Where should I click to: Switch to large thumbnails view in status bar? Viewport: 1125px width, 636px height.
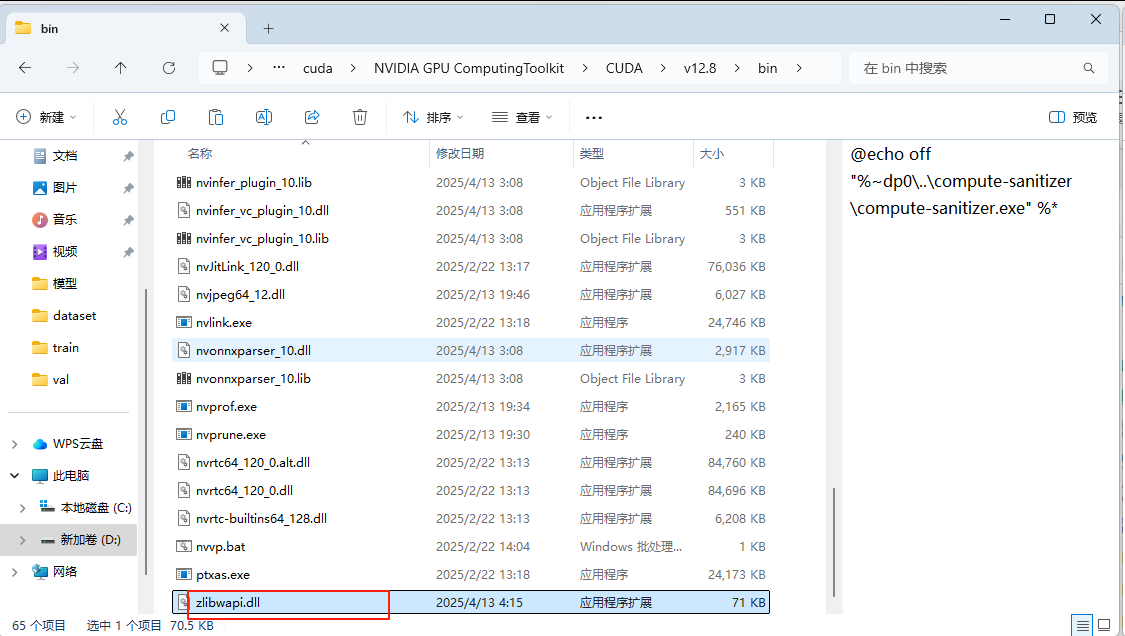(1105, 624)
